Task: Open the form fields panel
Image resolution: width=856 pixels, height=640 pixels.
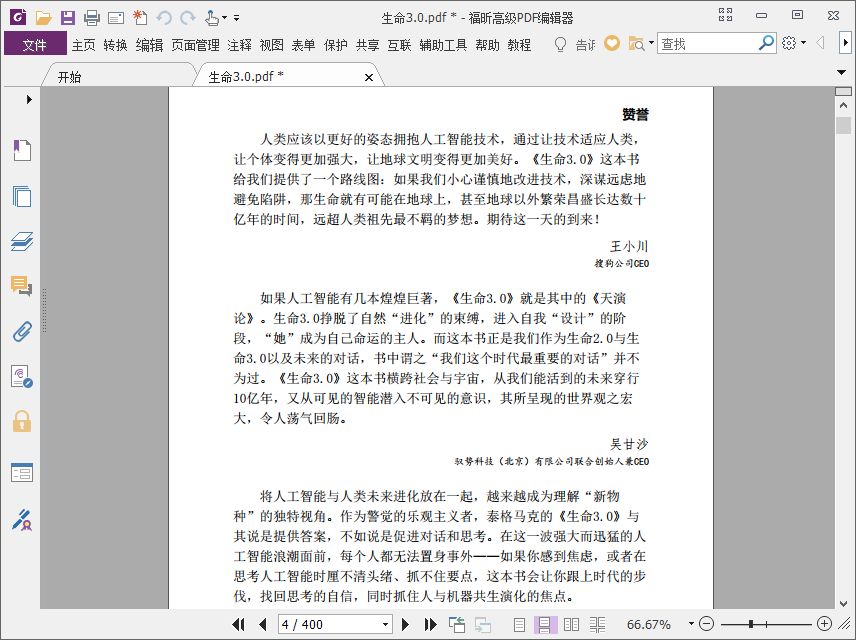Action: [22, 473]
